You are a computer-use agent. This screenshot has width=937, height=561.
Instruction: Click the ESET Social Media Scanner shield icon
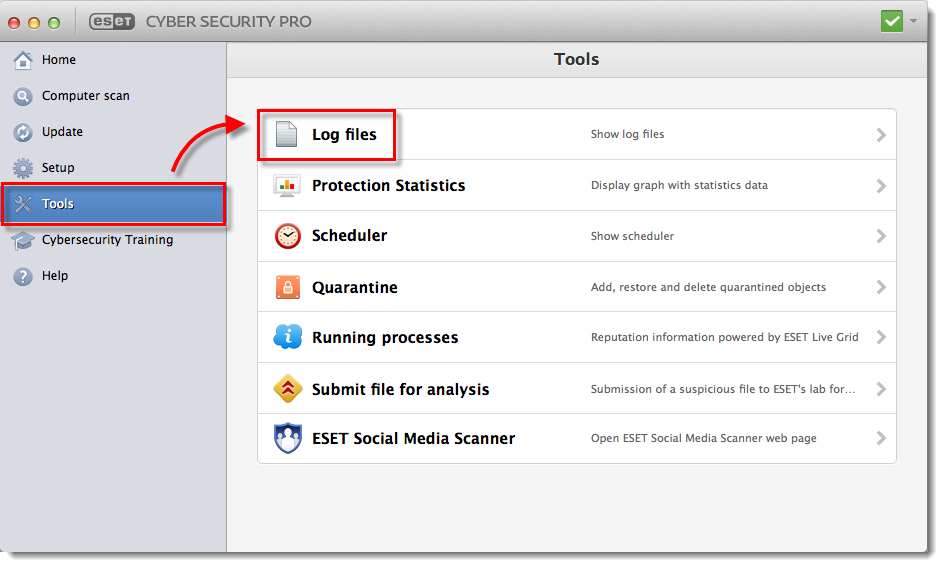(287, 438)
